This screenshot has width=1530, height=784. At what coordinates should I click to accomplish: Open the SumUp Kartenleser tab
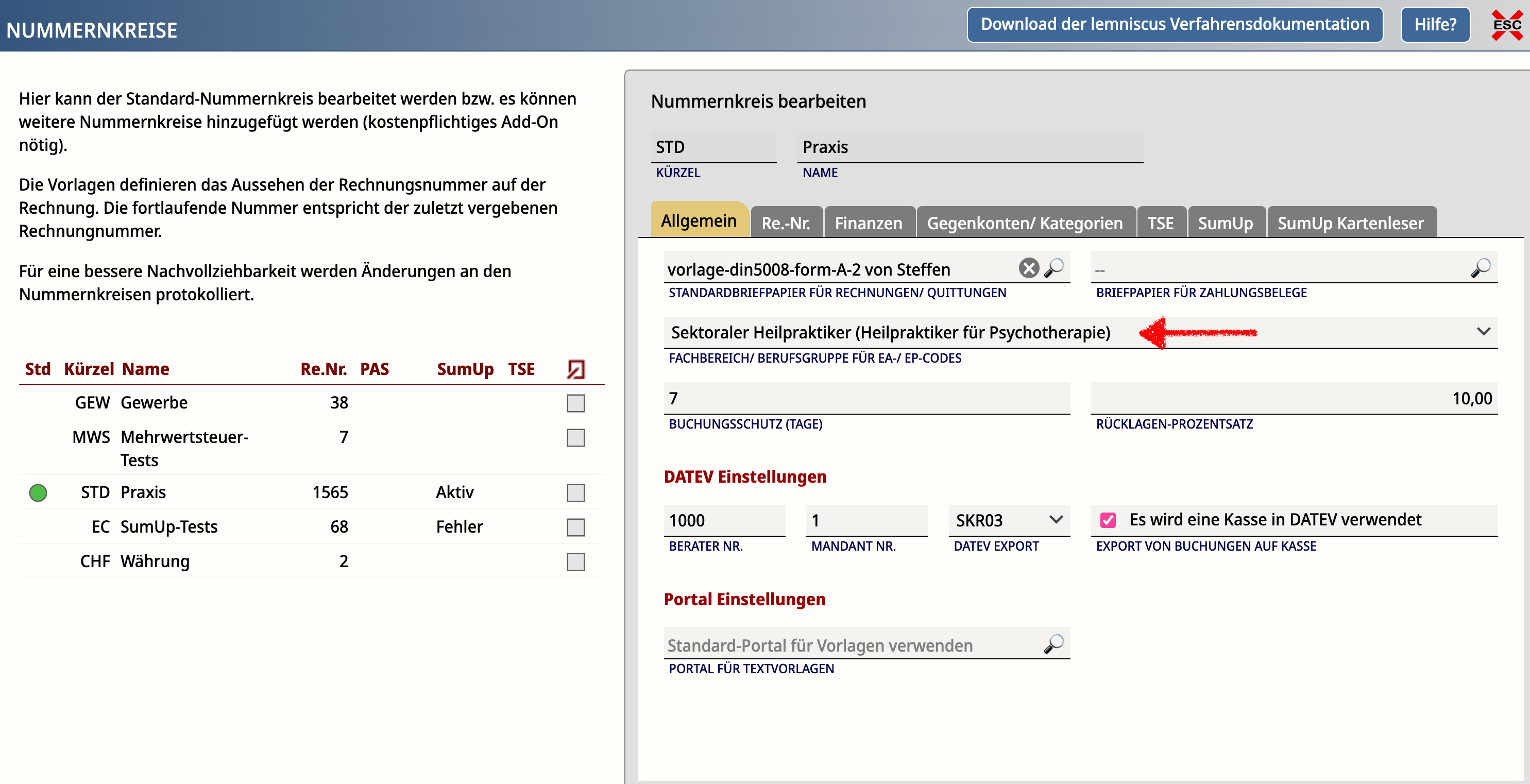1351,222
